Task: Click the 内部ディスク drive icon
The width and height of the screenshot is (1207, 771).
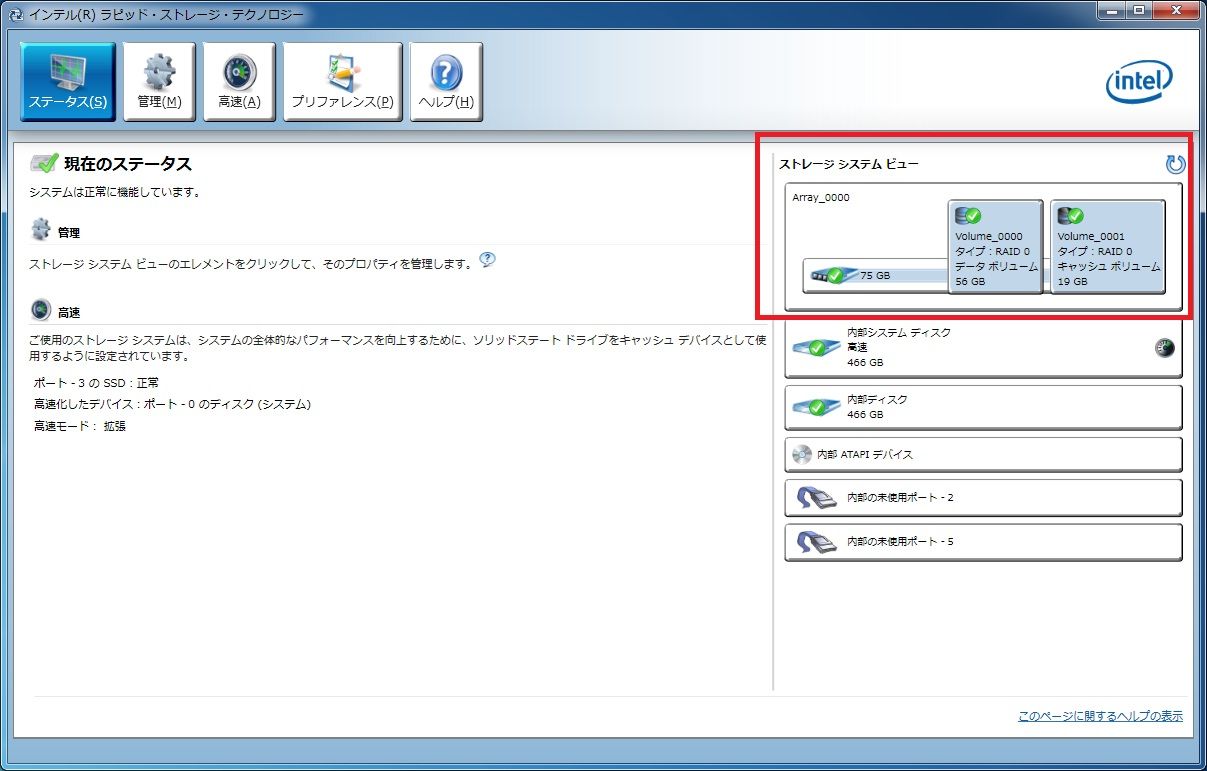Action: click(x=816, y=407)
